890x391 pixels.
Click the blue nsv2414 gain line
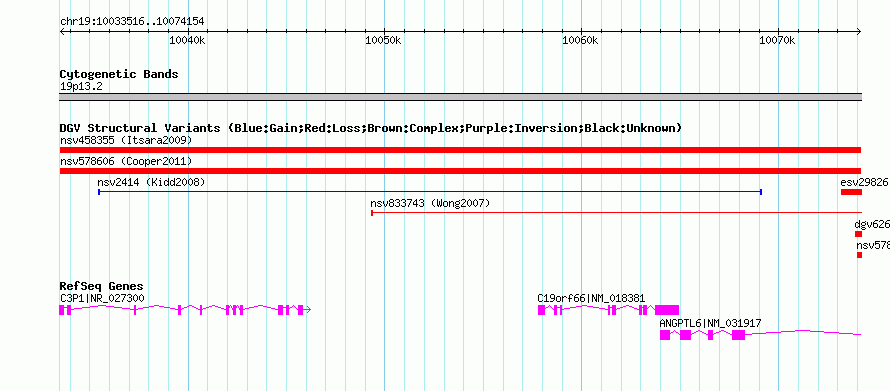(x=430, y=192)
